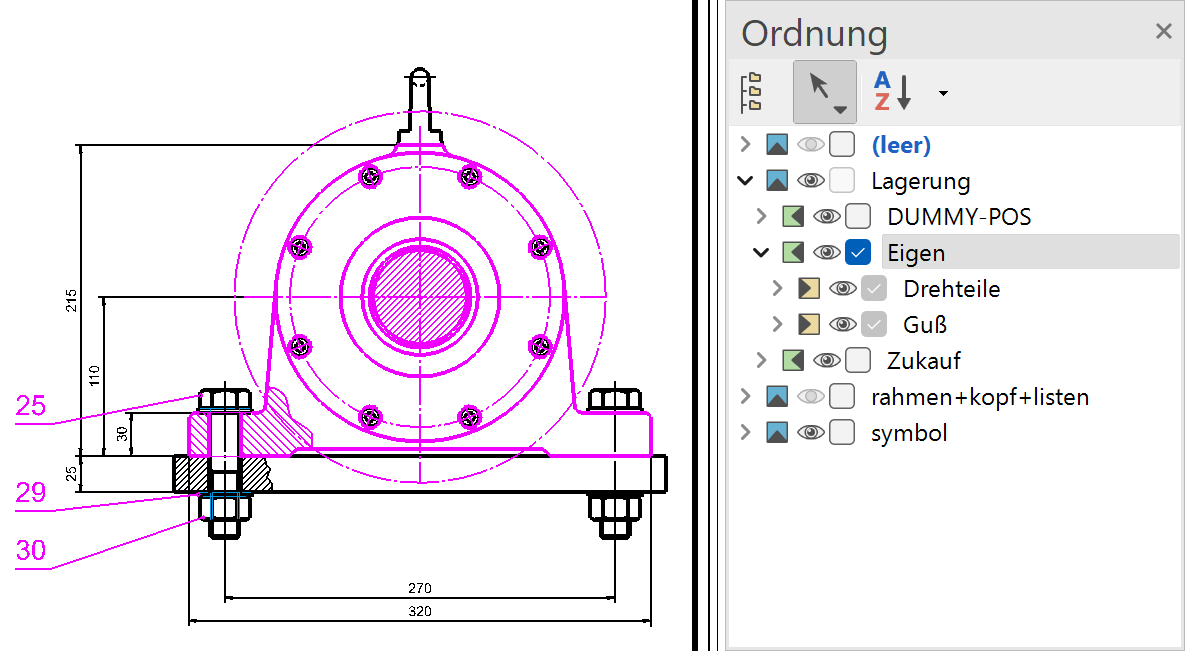Collapse the Lagerung tree node
The width and height of the screenshot is (1185, 651).
[x=744, y=181]
